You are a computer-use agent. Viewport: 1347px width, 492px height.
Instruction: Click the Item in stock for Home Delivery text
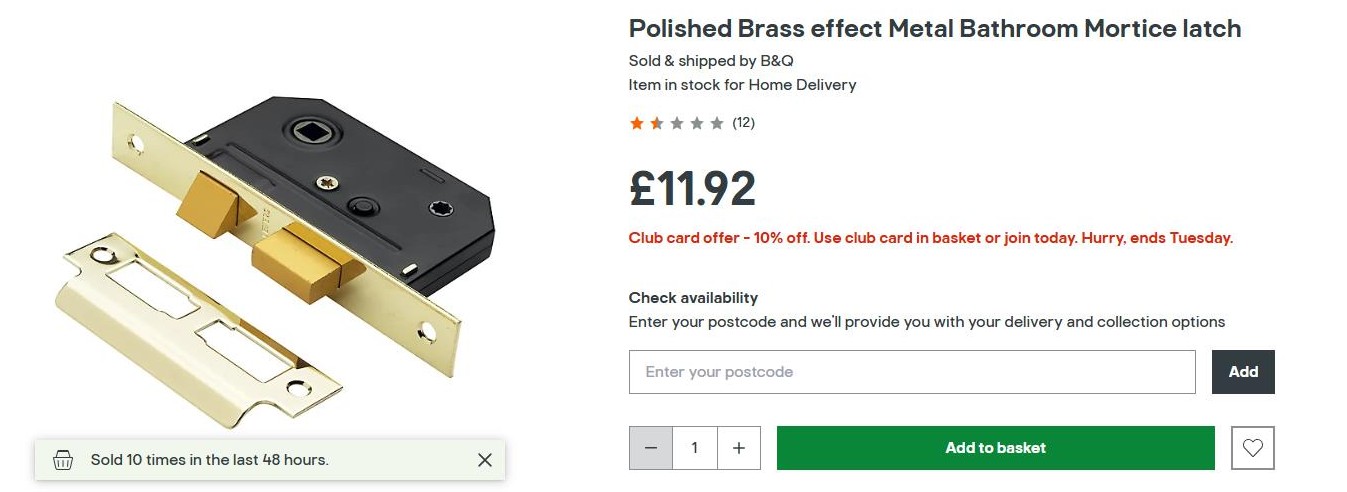tap(742, 85)
